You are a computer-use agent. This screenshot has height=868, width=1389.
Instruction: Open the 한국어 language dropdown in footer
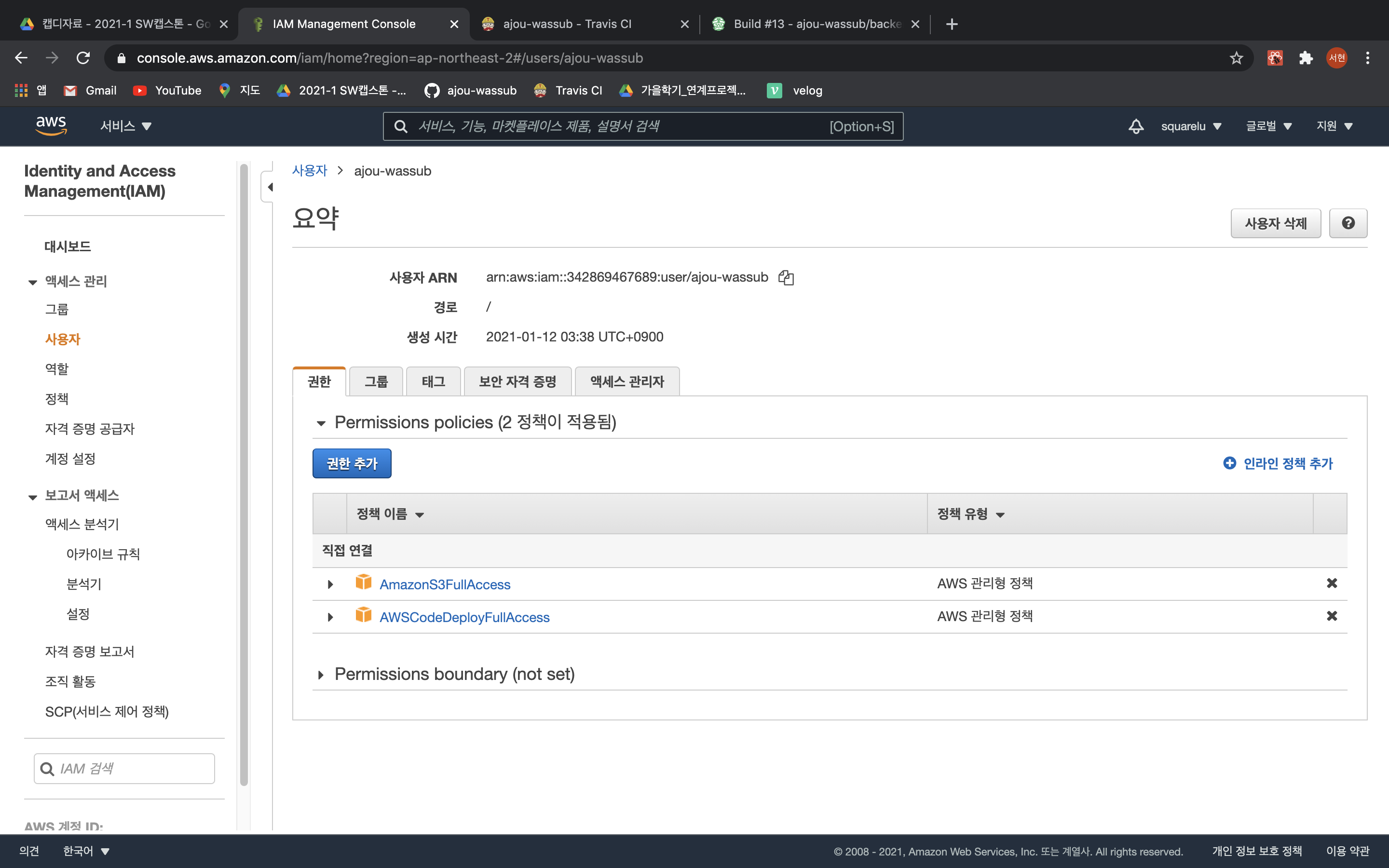pyautogui.click(x=86, y=851)
